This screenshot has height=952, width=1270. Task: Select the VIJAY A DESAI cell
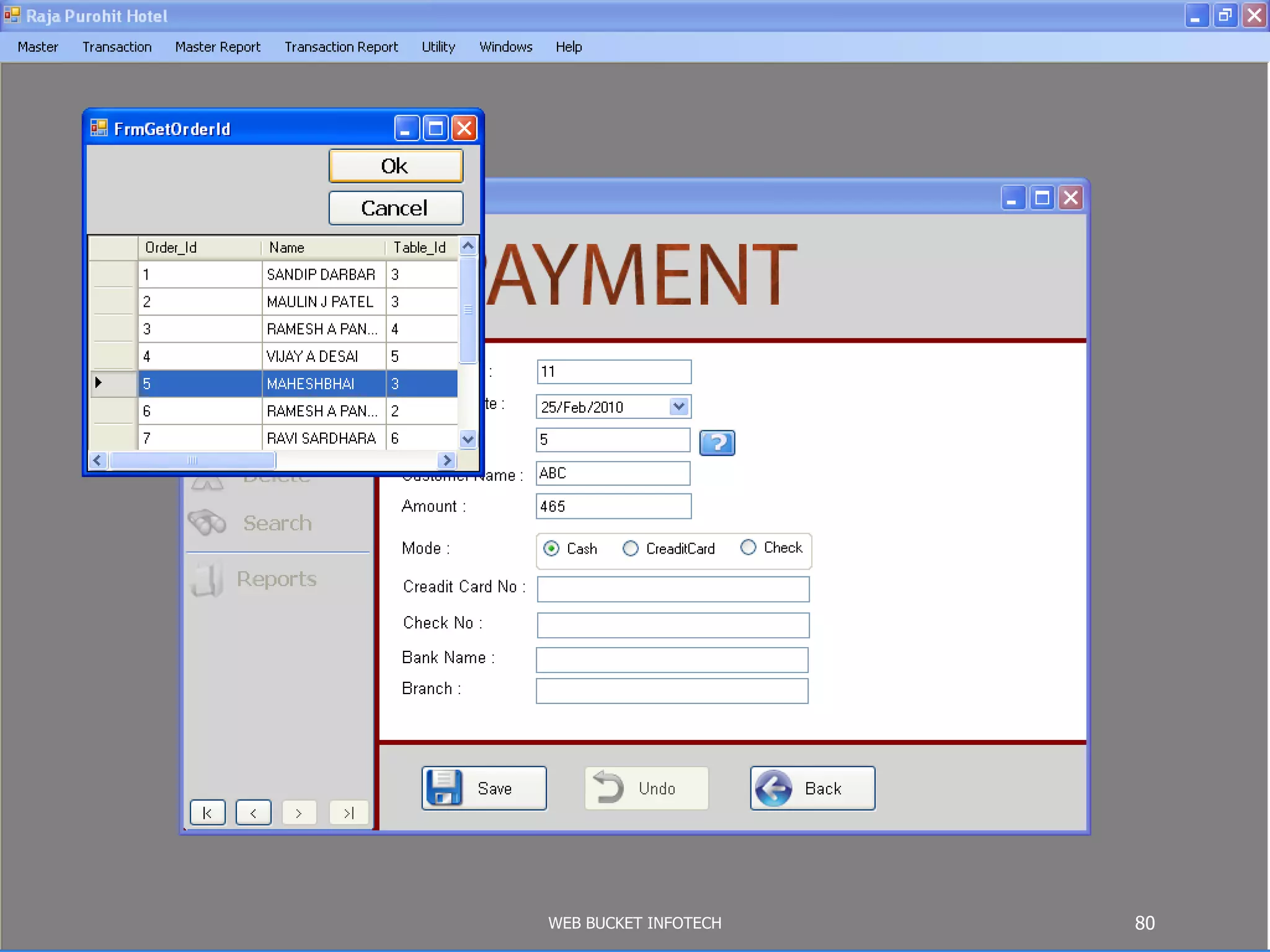(324, 356)
